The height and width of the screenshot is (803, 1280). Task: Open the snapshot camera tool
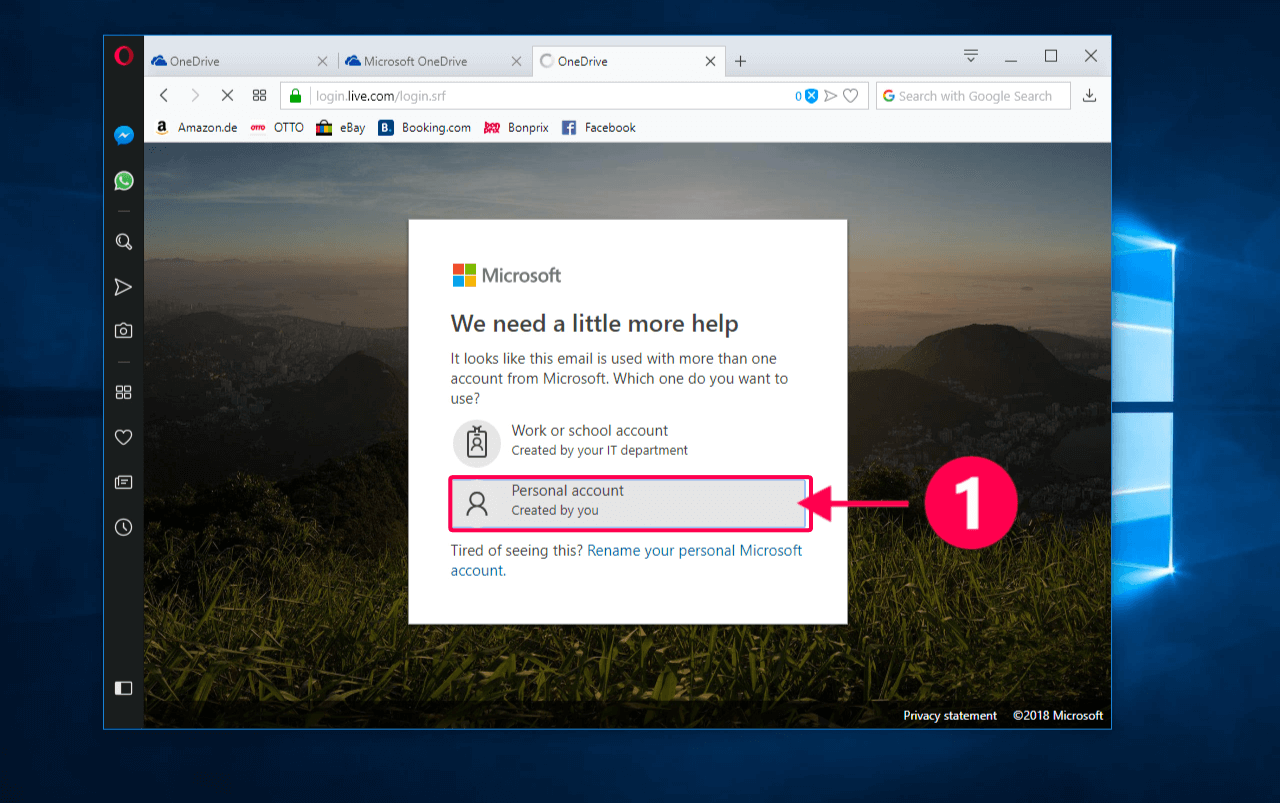tap(124, 330)
